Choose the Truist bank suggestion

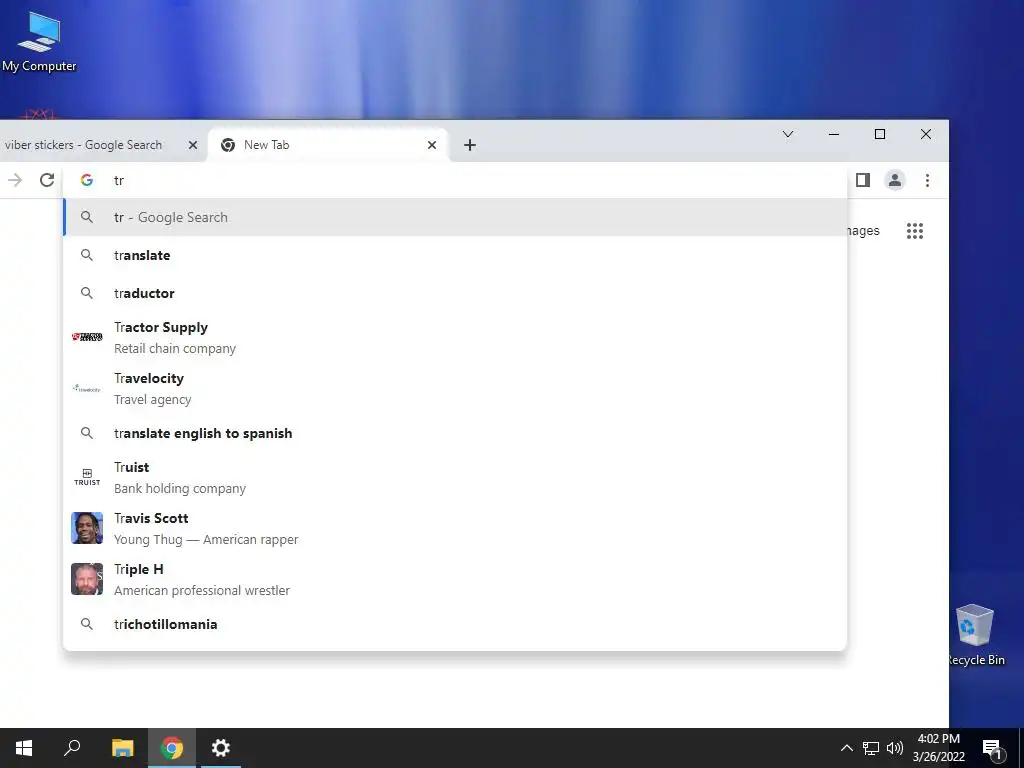click(455, 477)
